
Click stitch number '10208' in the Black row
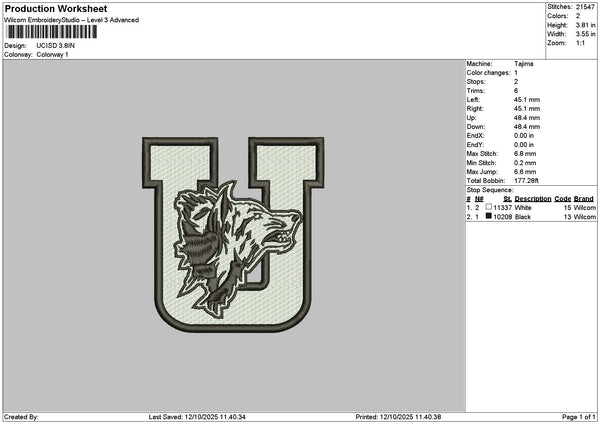pyautogui.click(x=502, y=217)
